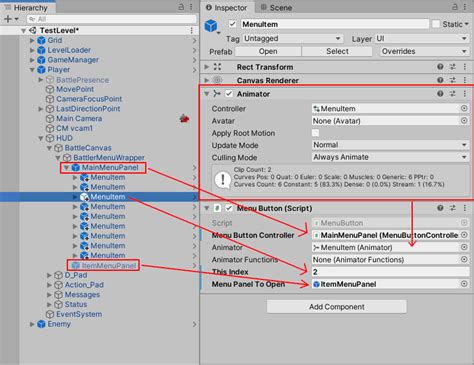
Task: Toggle MenuItem GameObject active checkbox
Action: (232, 24)
